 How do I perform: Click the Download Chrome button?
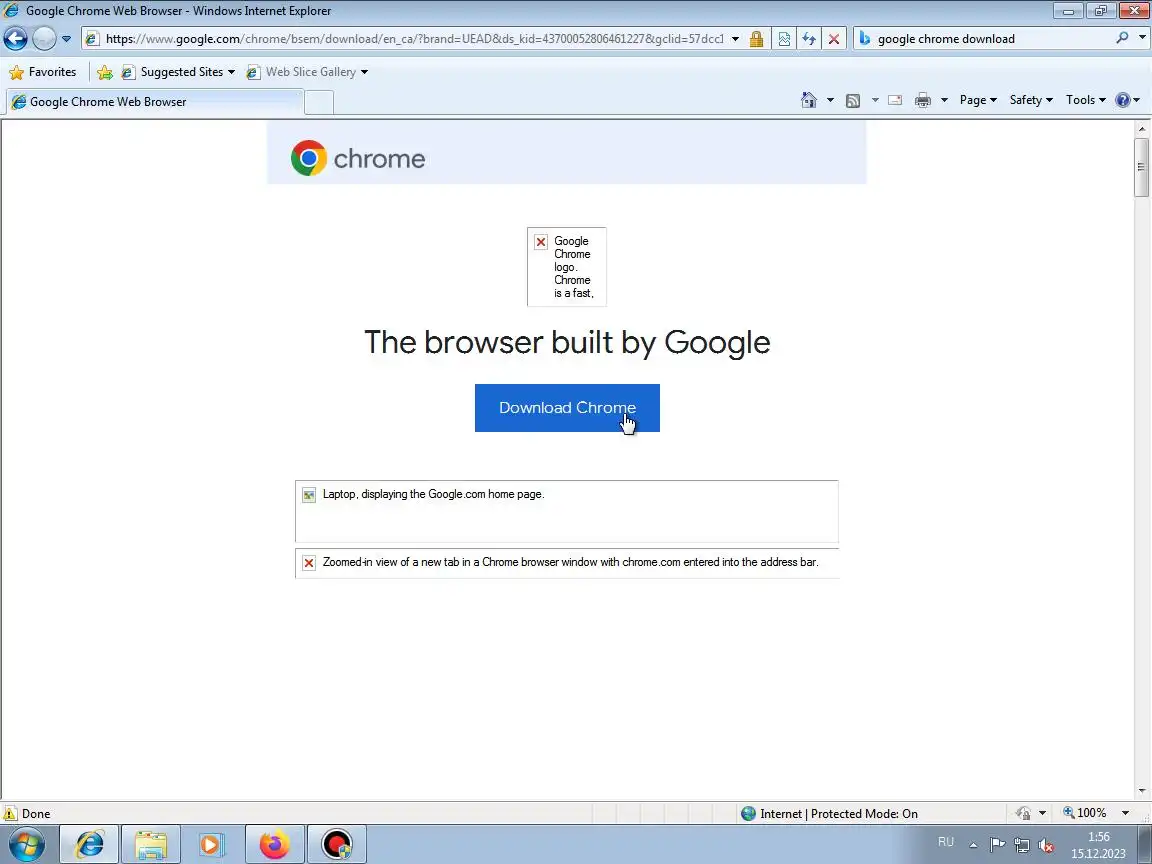click(x=567, y=408)
